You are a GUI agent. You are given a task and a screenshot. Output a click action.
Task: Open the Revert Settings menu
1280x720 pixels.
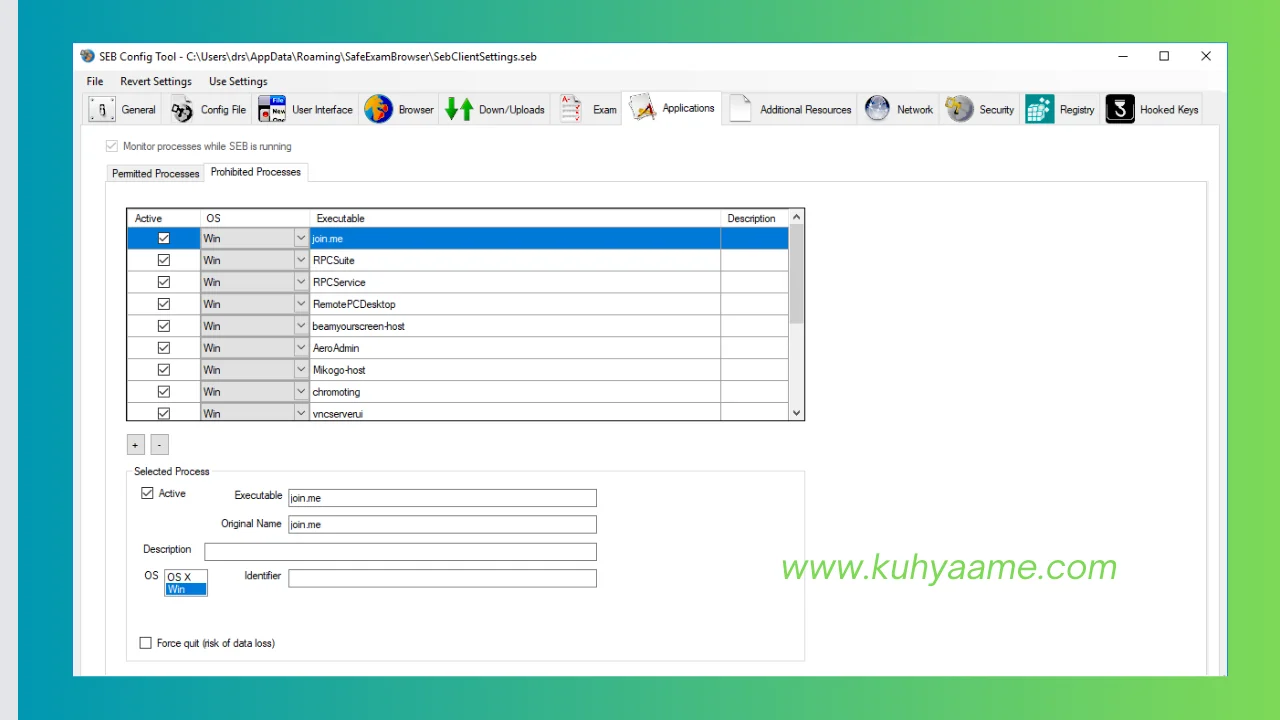tap(156, 81)
